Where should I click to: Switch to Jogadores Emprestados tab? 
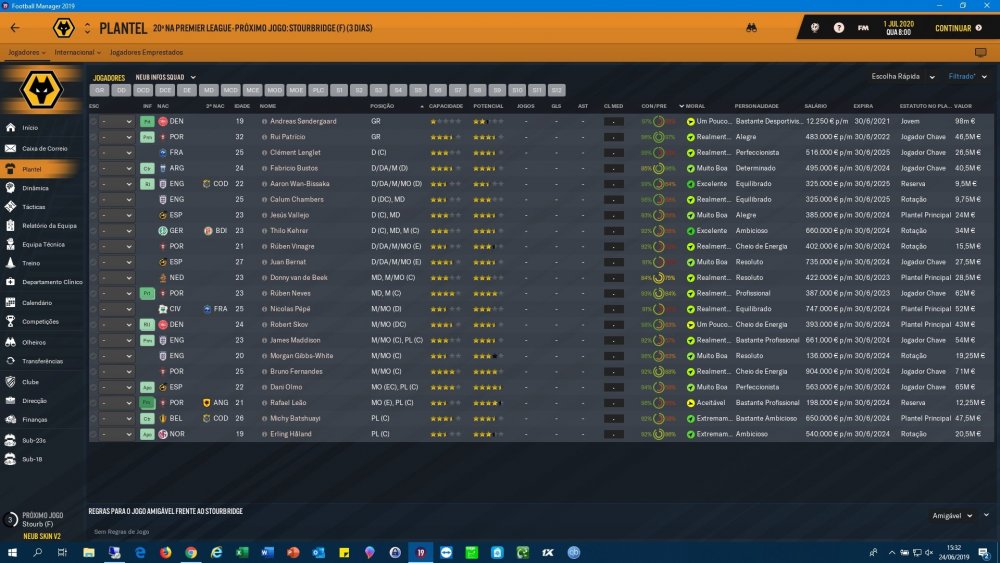coord(146,52)
